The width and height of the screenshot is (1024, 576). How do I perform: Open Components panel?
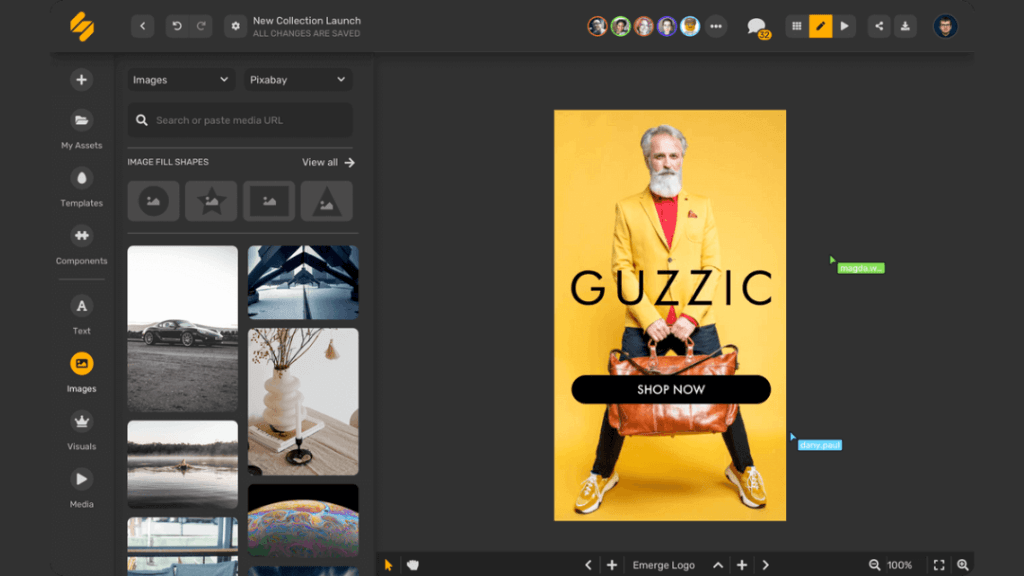82,245
